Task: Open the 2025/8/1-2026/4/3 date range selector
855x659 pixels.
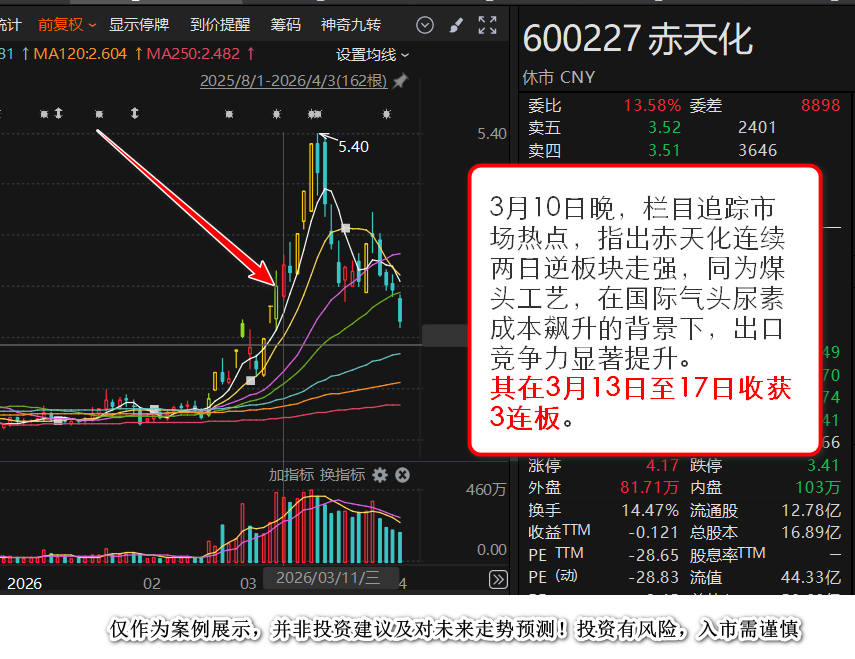Action: (294, 81)
